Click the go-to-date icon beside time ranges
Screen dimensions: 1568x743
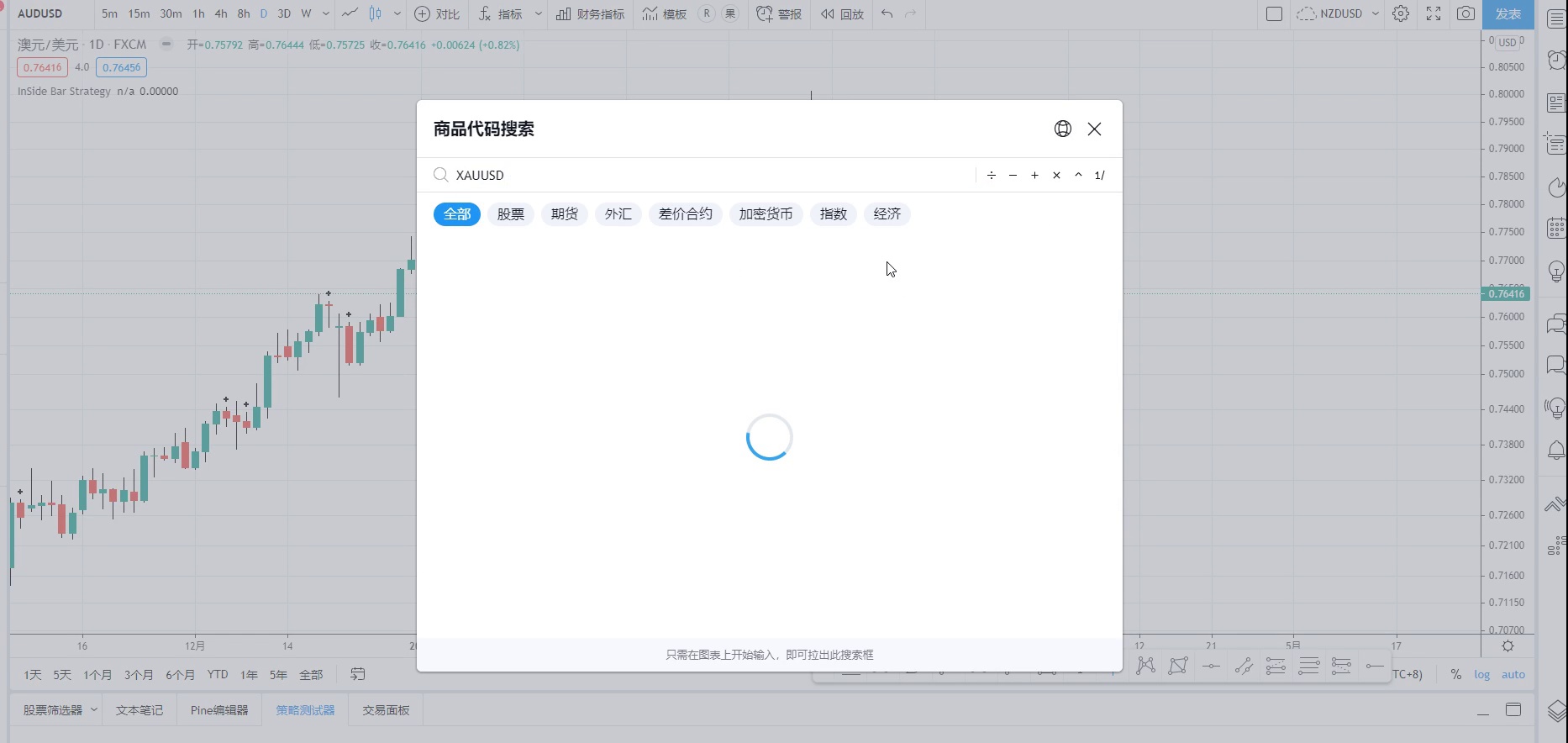(x=358, y=674)
